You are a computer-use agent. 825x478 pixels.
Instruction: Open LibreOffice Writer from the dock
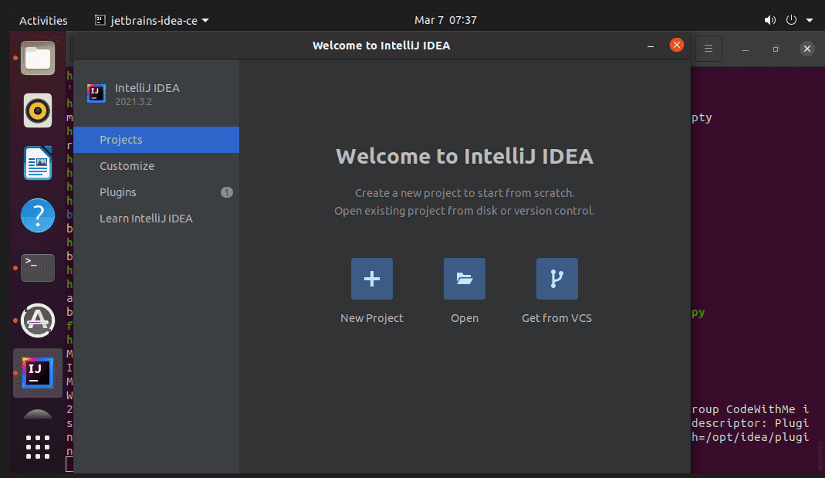point(38,163)
